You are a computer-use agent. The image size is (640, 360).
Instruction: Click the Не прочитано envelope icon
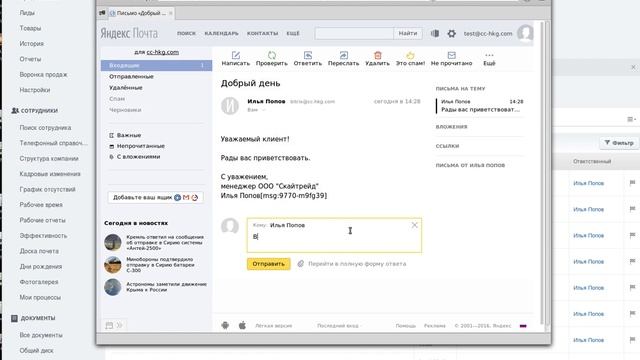pyautogui.click(x=451, y=55)
